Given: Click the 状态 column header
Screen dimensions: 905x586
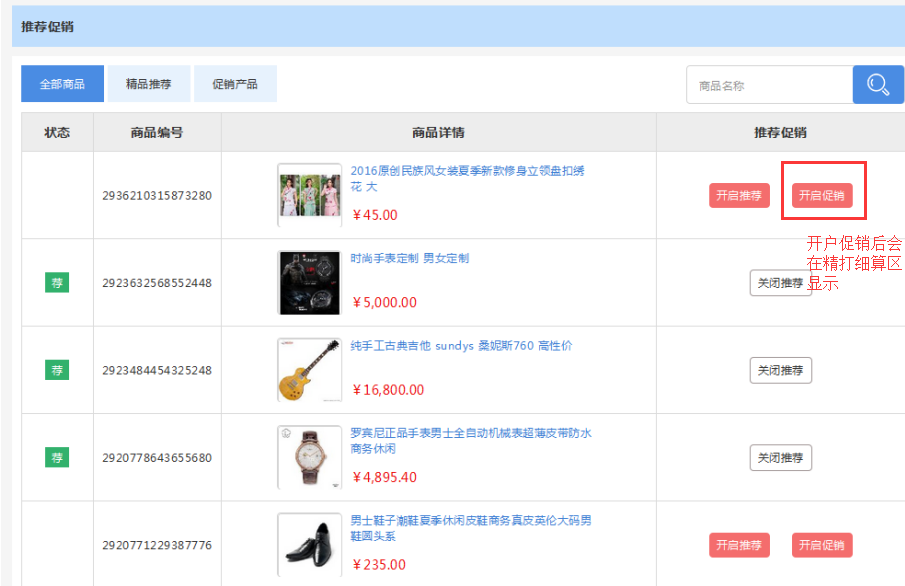Looking at the screenshot, I should (x=57, y=132).
